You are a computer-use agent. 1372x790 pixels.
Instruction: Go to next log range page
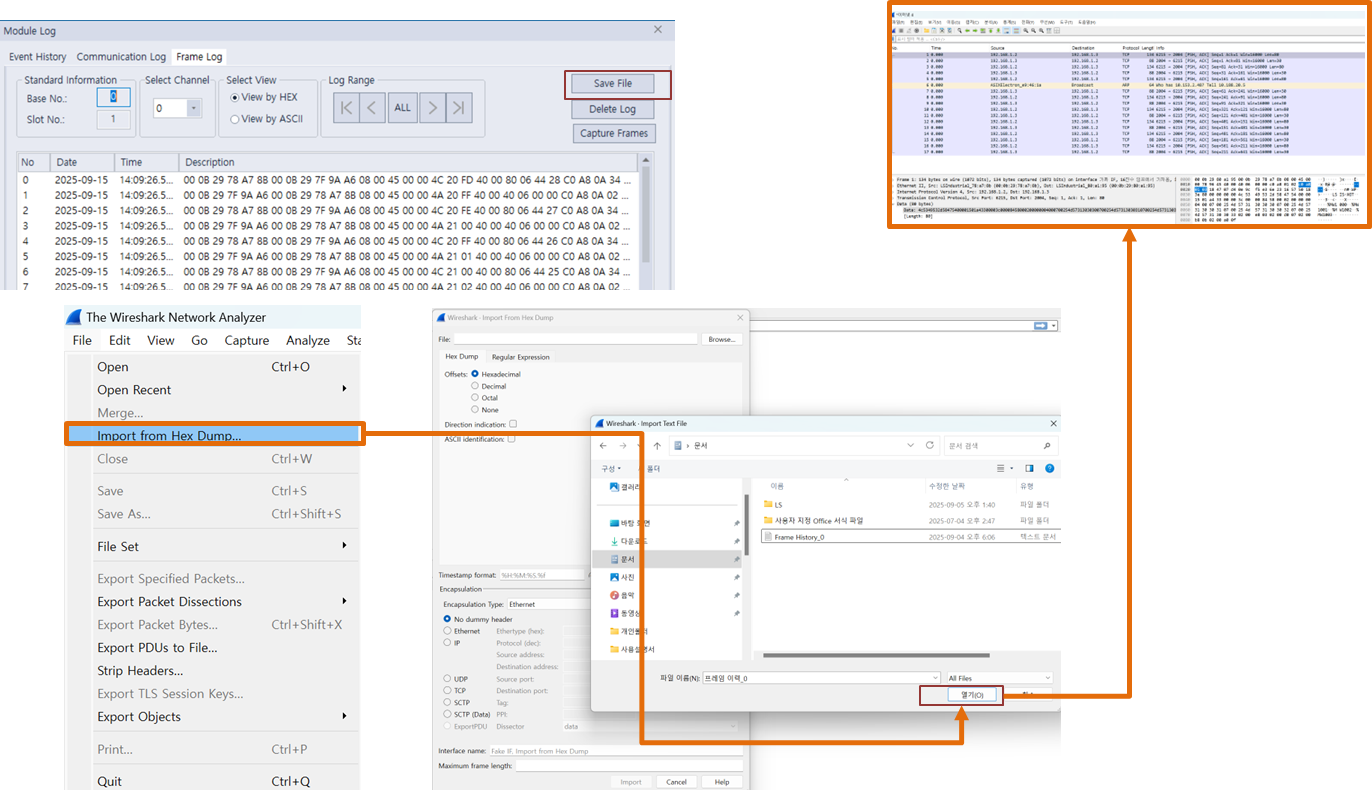click(432, 108)
